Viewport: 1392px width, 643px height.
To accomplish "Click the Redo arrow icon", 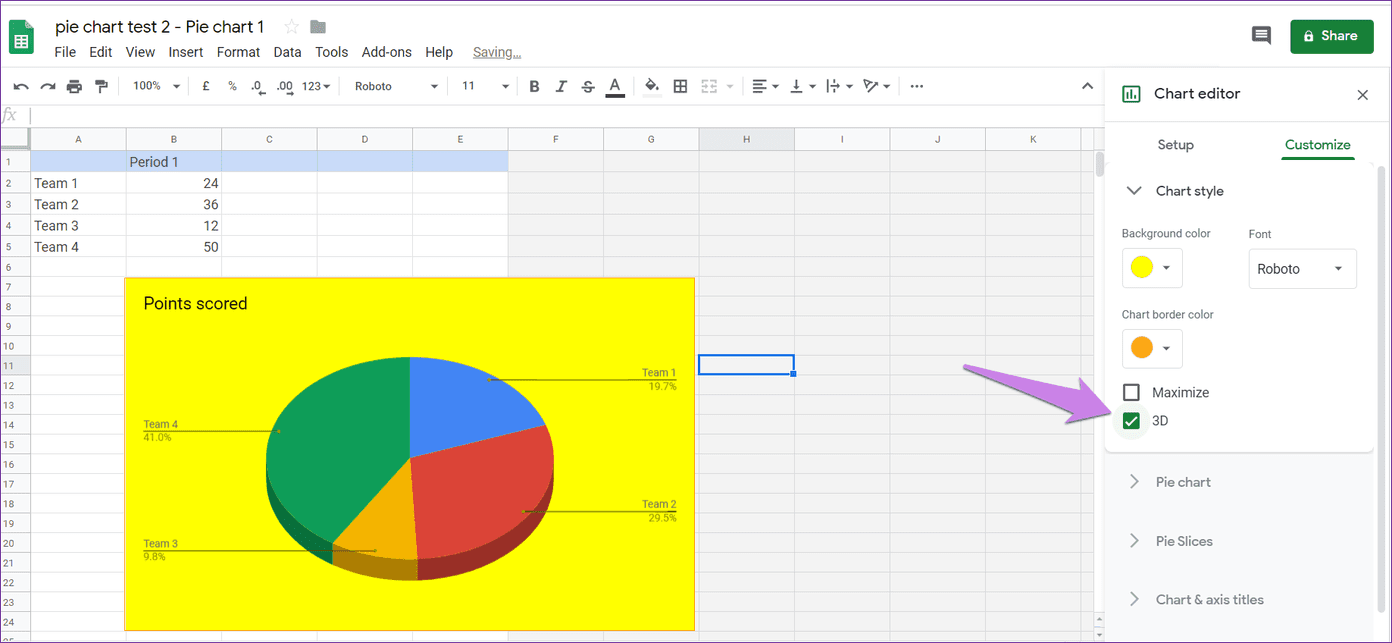I will coord(47,87).
